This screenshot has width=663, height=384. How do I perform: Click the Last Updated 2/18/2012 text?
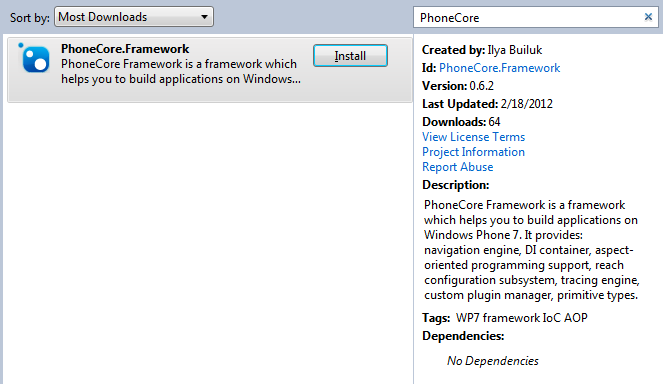(x=487, y=104)
